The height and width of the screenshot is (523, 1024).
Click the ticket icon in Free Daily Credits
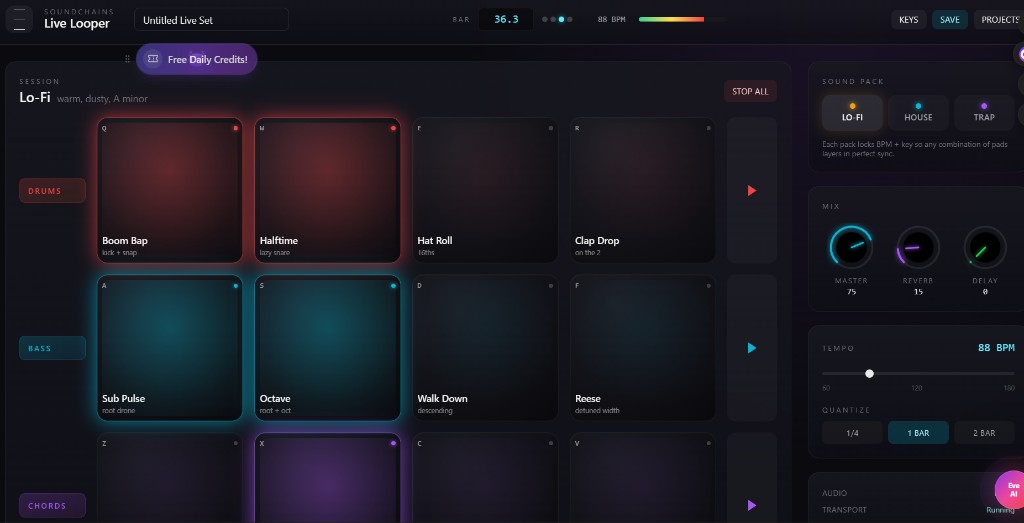point(153,59)
